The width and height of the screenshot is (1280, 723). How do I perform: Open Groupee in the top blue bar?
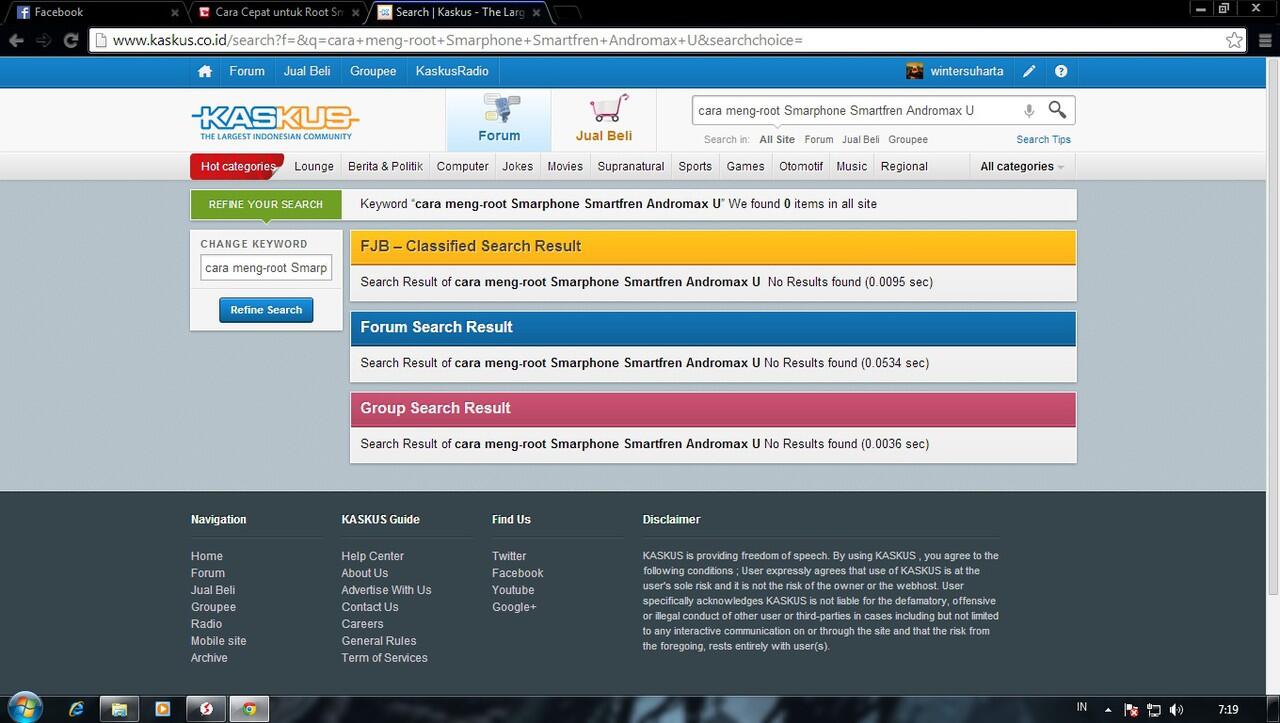coord(373,71)
